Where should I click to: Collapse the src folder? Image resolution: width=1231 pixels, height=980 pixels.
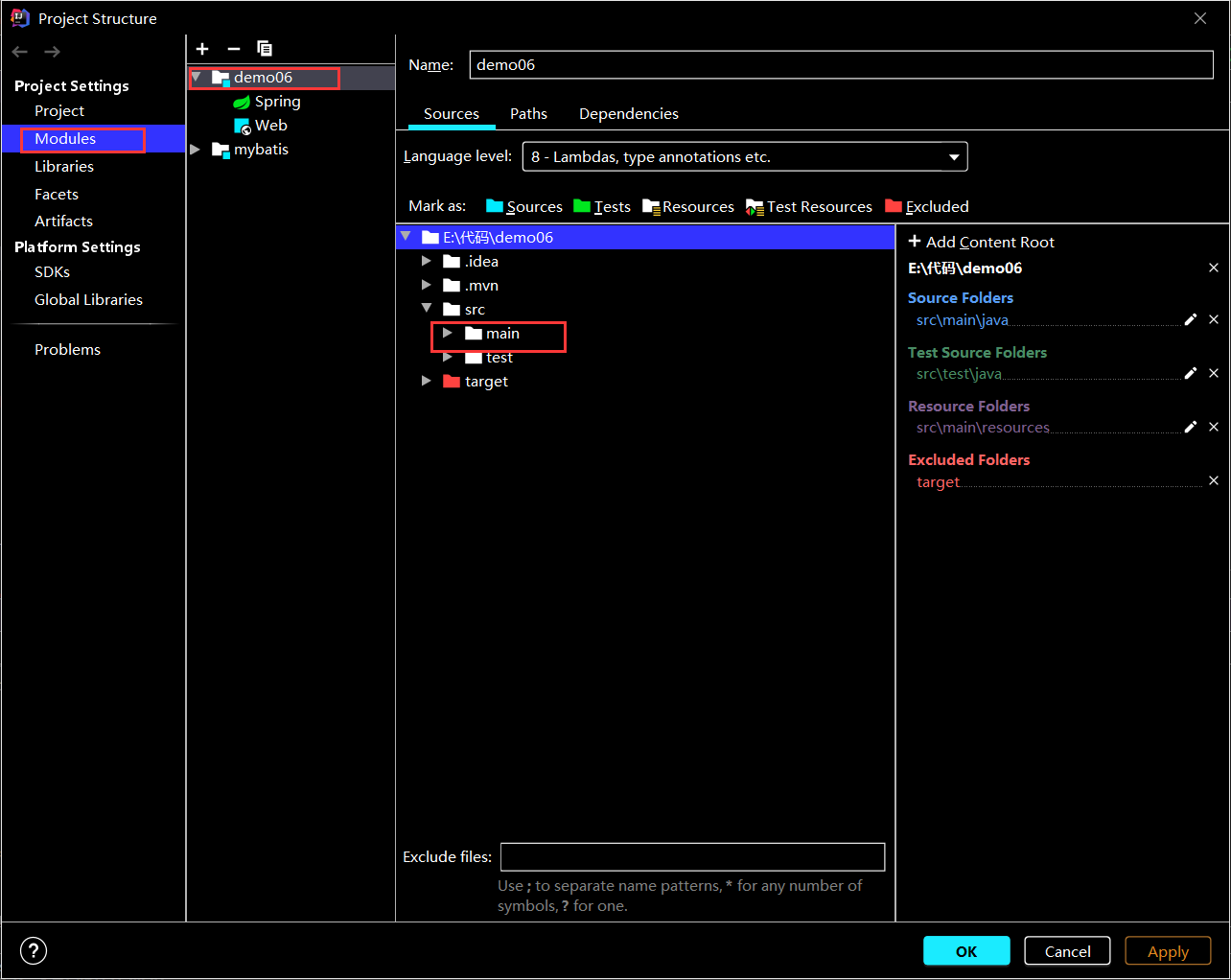427,309
